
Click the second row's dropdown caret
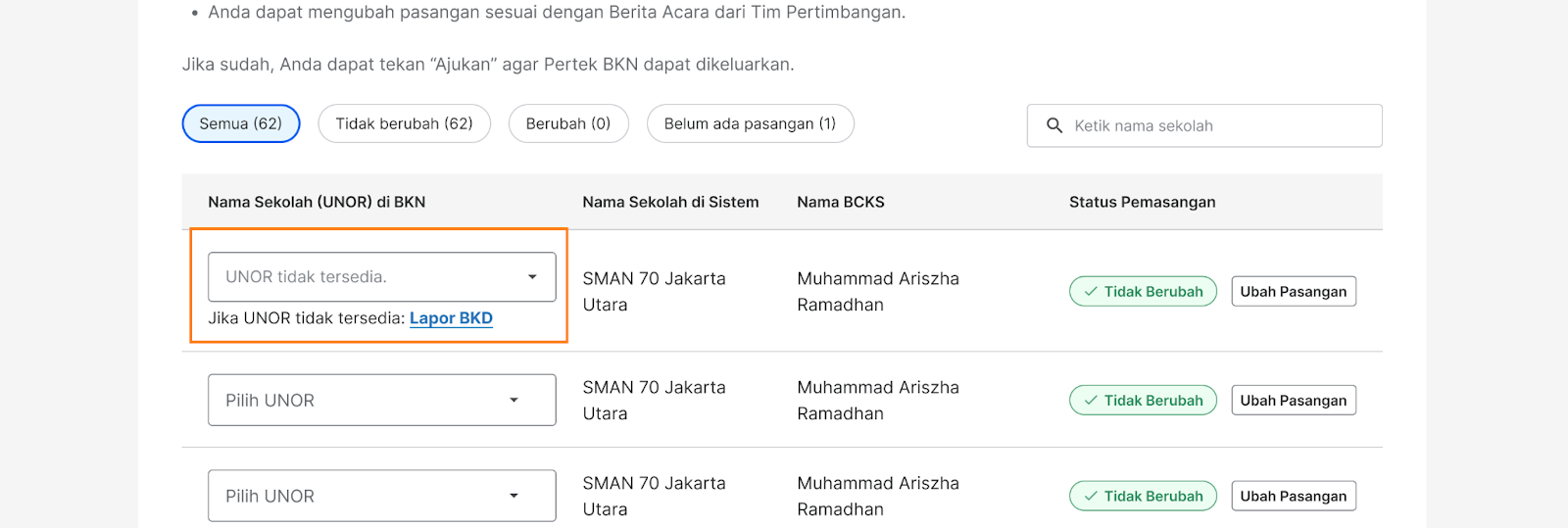point(514,400)
